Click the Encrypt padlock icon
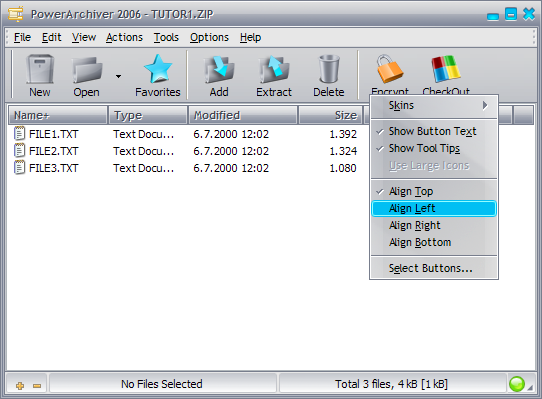 tap(390, 68)
